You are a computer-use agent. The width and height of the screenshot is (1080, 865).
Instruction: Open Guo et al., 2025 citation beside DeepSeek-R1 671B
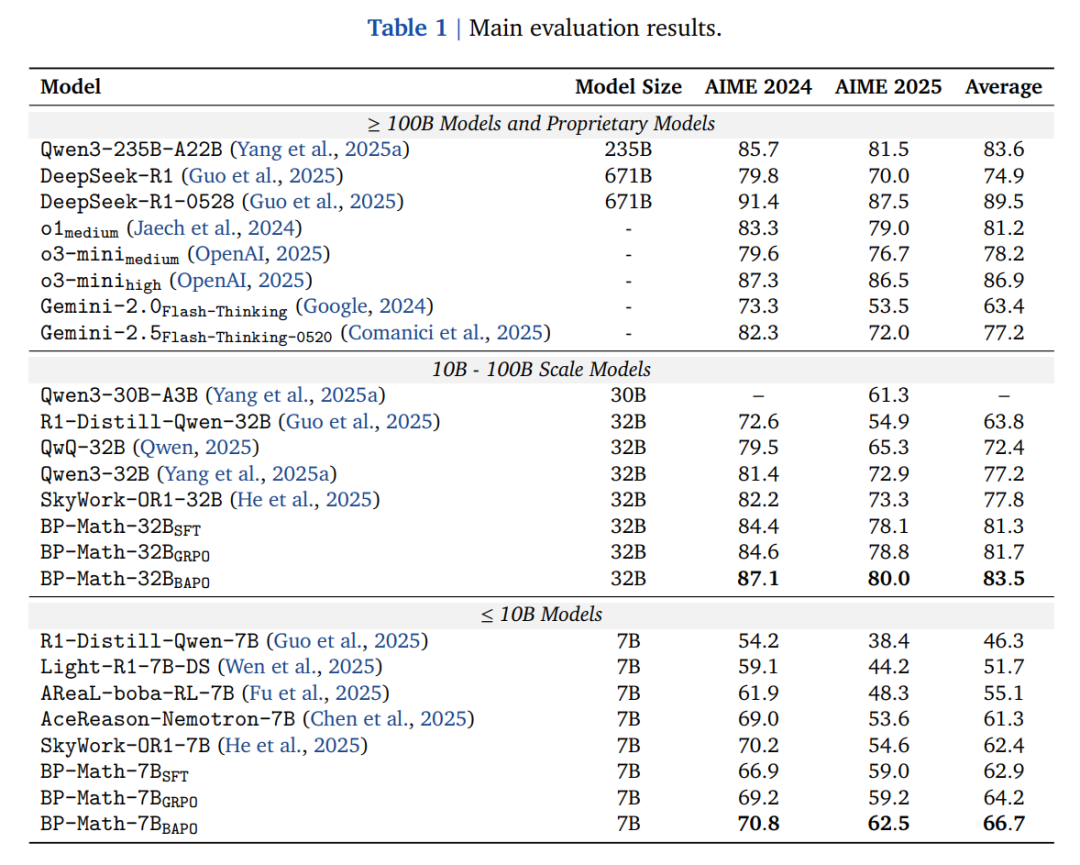[262, 176]
